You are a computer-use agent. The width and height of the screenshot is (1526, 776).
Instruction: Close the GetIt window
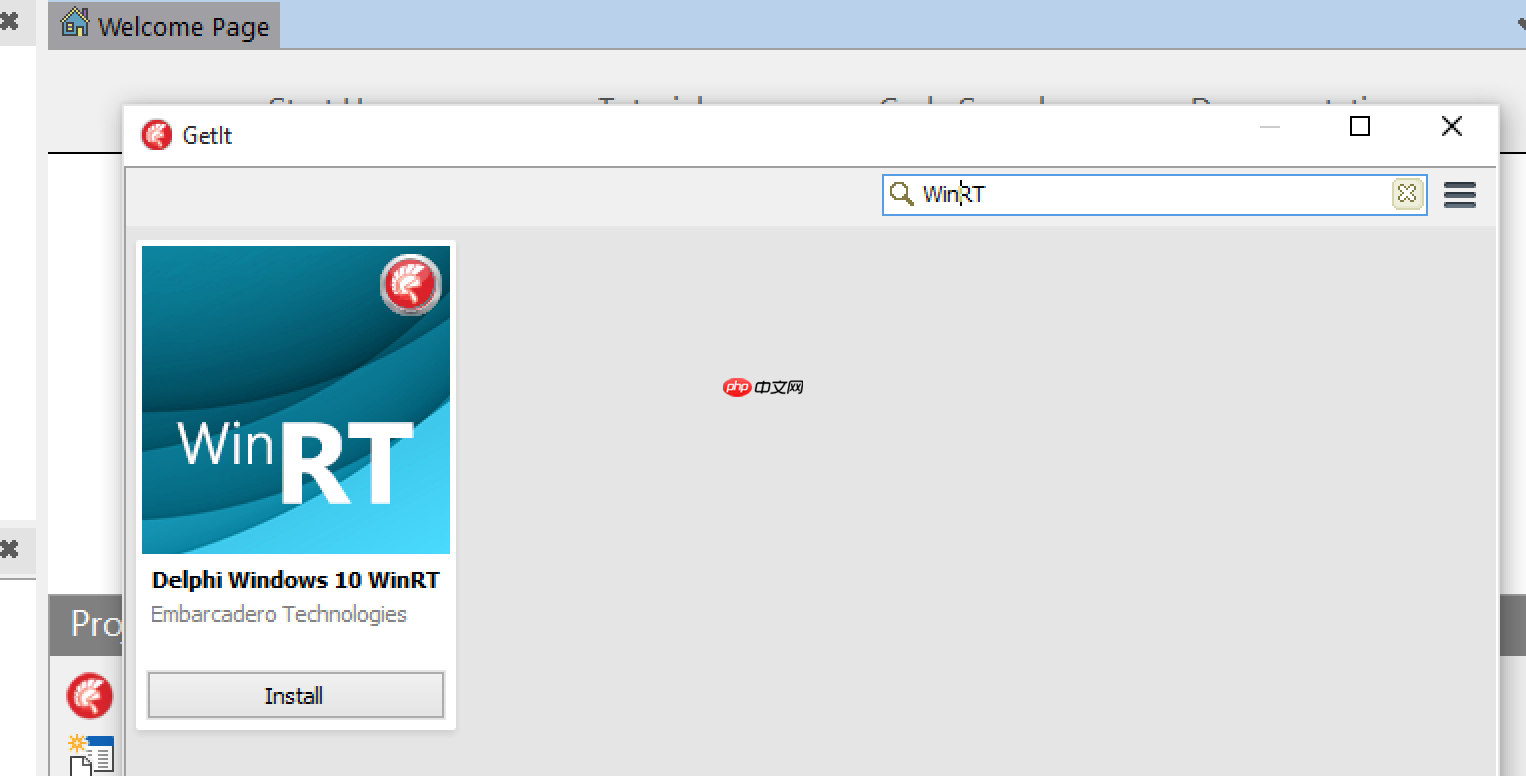[x=1451, y=126]
